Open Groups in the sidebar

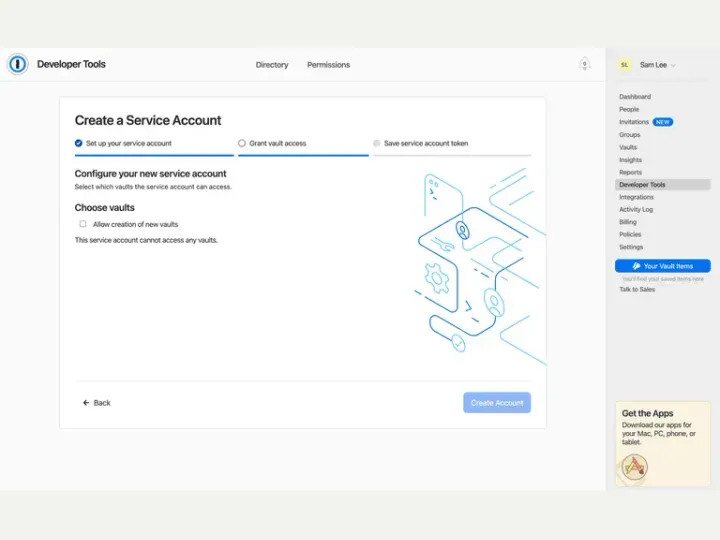tap(629, 135)
